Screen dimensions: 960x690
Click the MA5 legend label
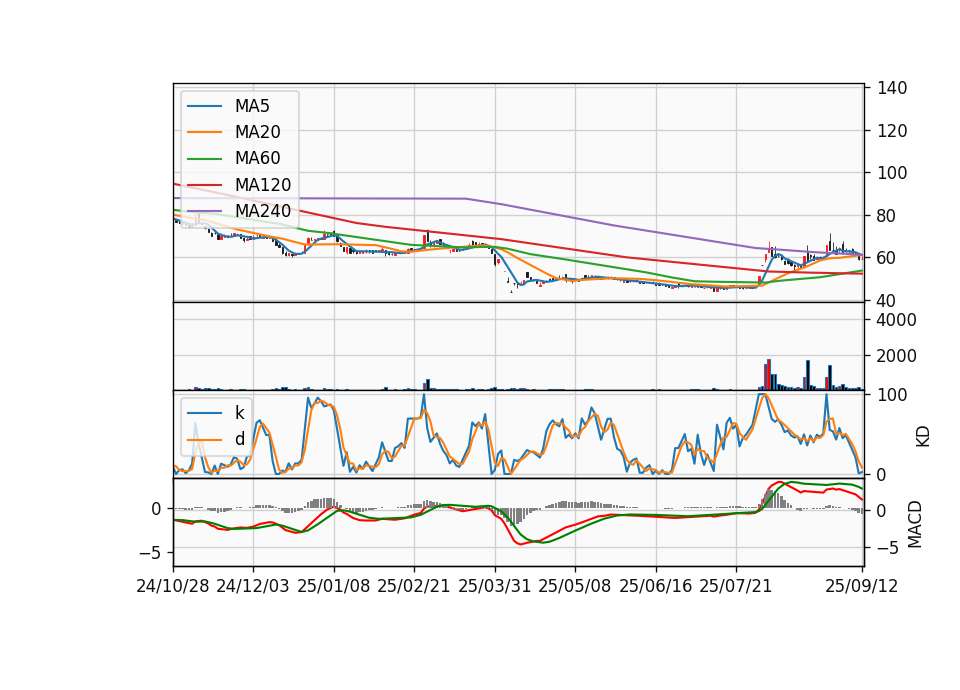point(252,106)
